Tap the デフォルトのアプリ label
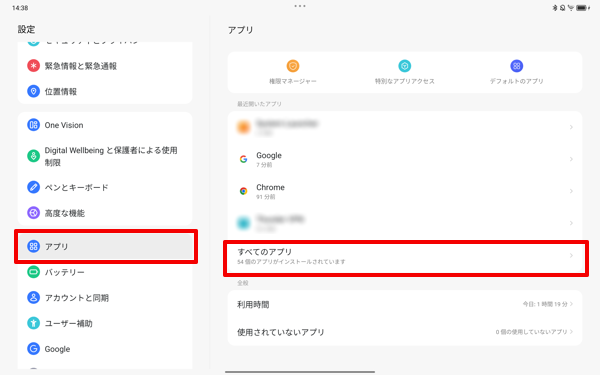Viewport: 600px width, 375px height. 517,81
